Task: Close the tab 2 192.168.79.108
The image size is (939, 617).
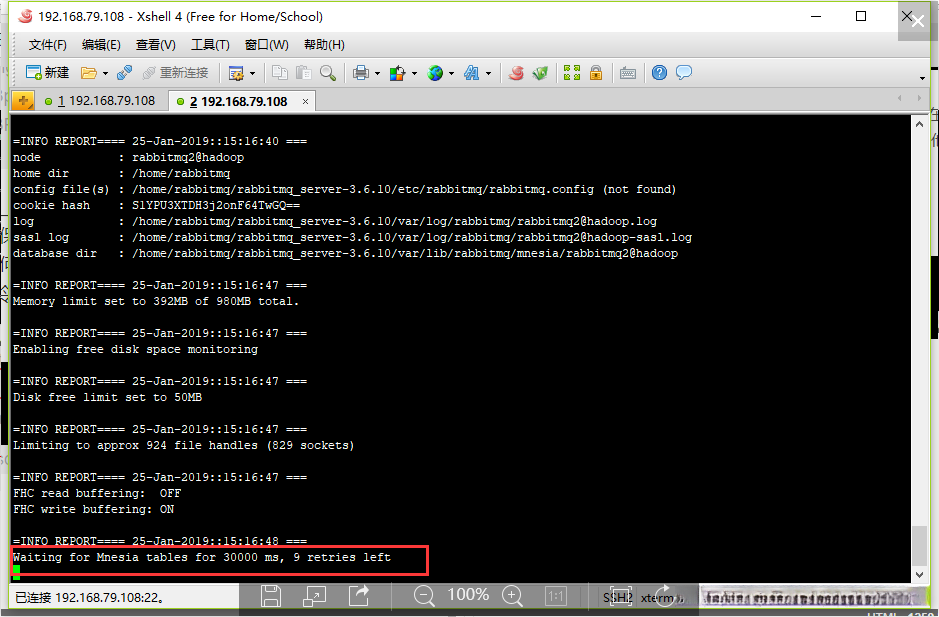Action: tap(305, 102)
